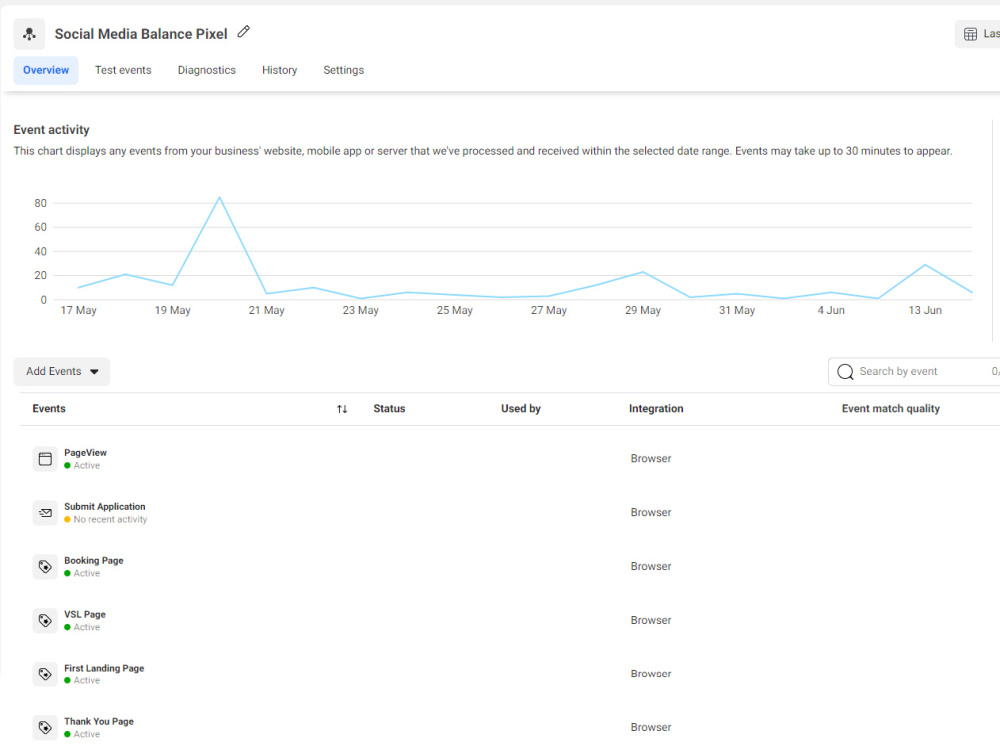Focus the Search by event field
The height and width of the screenshot is (750, 1000).
click(x=914, y=372)
